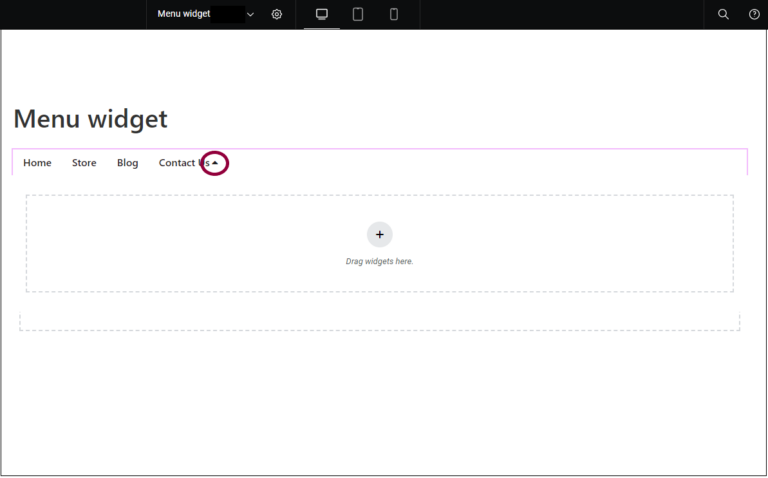The height and width of the screenshot is (478, 768).
Task: Click Contact Us menu link
Action: pyautogui.click(x=180, y=163)
